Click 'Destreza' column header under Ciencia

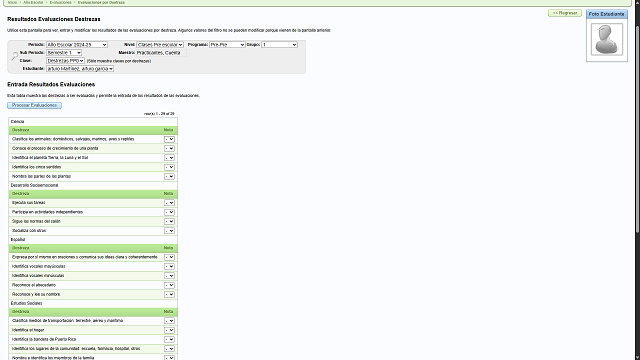click(20, 130)
